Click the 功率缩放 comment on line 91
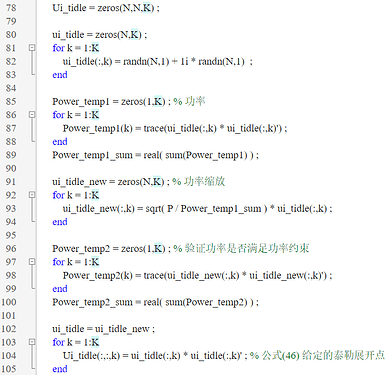The width and height of the screenshot is (387, 375). tap(199, 181)
